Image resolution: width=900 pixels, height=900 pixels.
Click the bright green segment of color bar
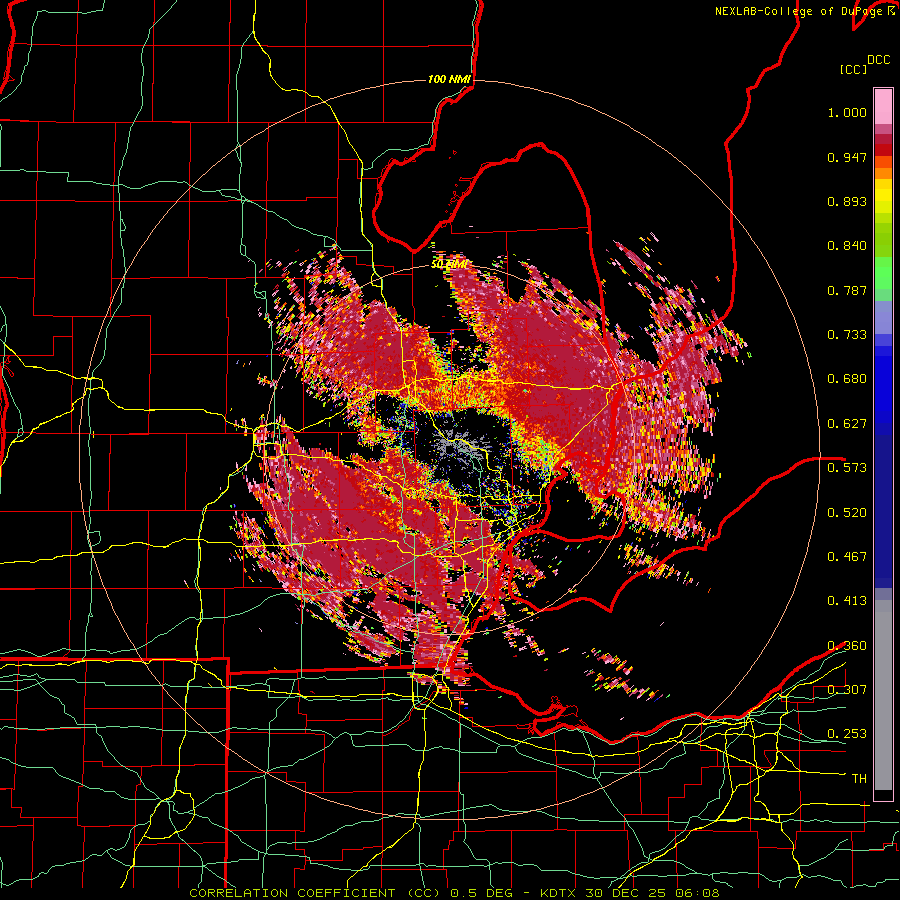point(883,272)
